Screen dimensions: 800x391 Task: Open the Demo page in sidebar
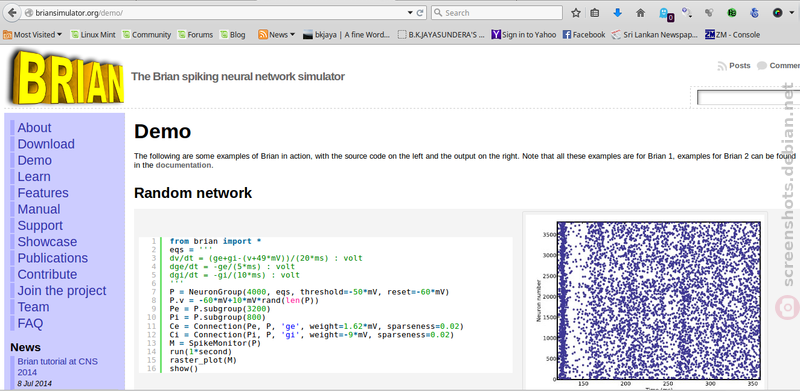(34, 160)
